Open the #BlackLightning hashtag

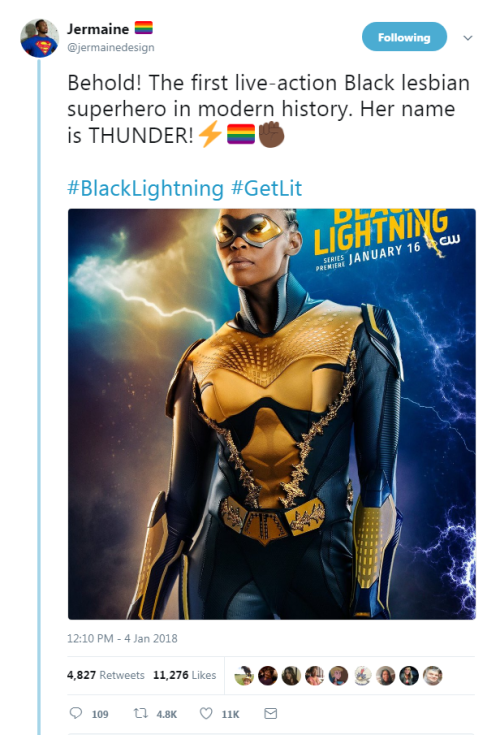[145, 188]
